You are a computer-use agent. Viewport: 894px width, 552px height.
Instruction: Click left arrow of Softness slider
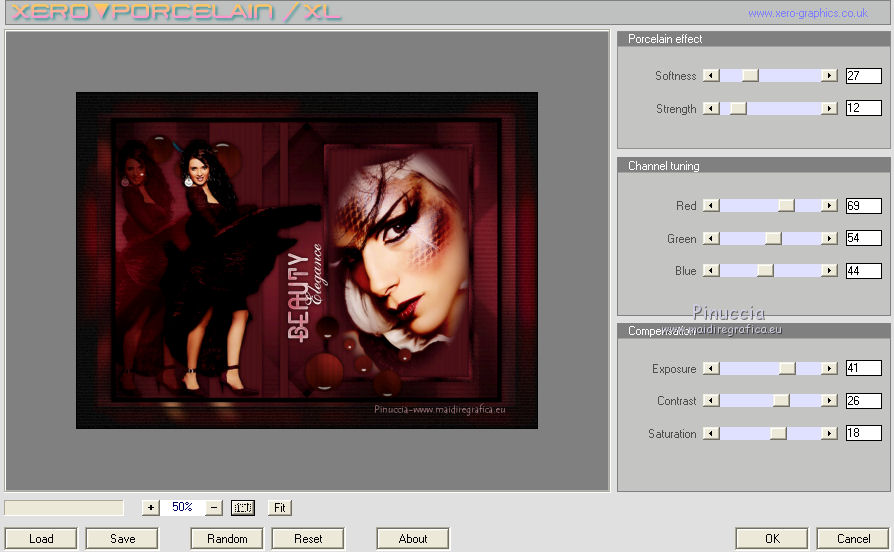pos(711,76)
